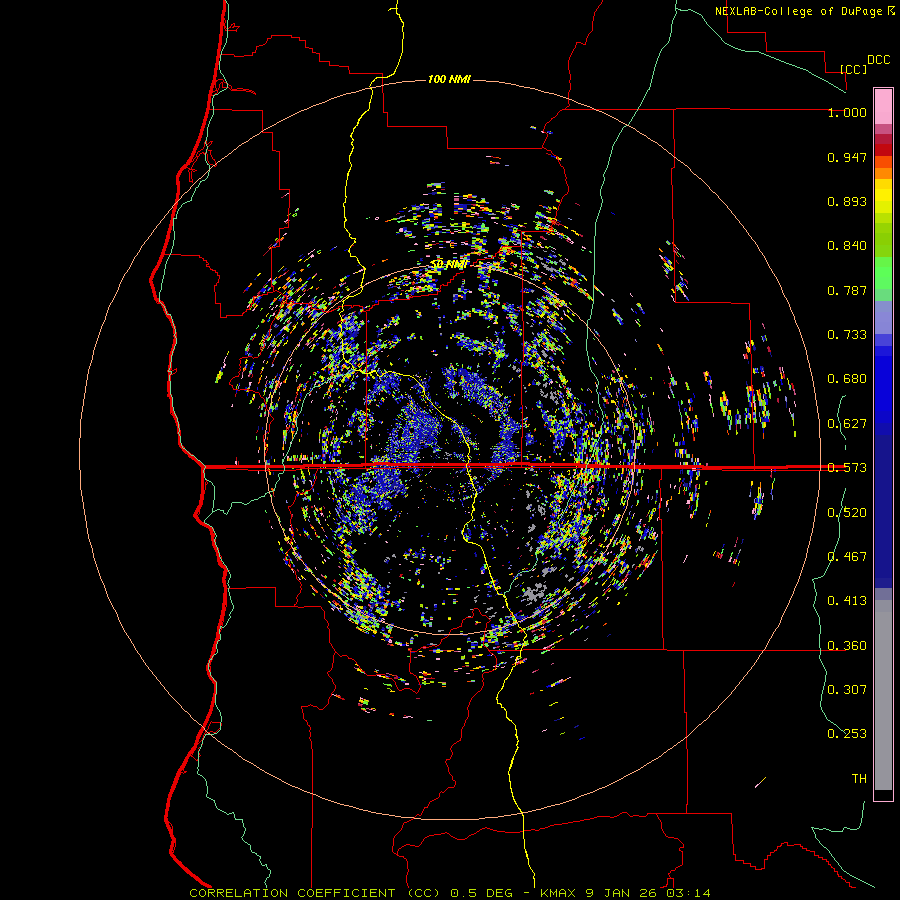900x900 pixels.
Task: Click the Correlation Coefficient KMAX caption text
Action: click(450, 893)
